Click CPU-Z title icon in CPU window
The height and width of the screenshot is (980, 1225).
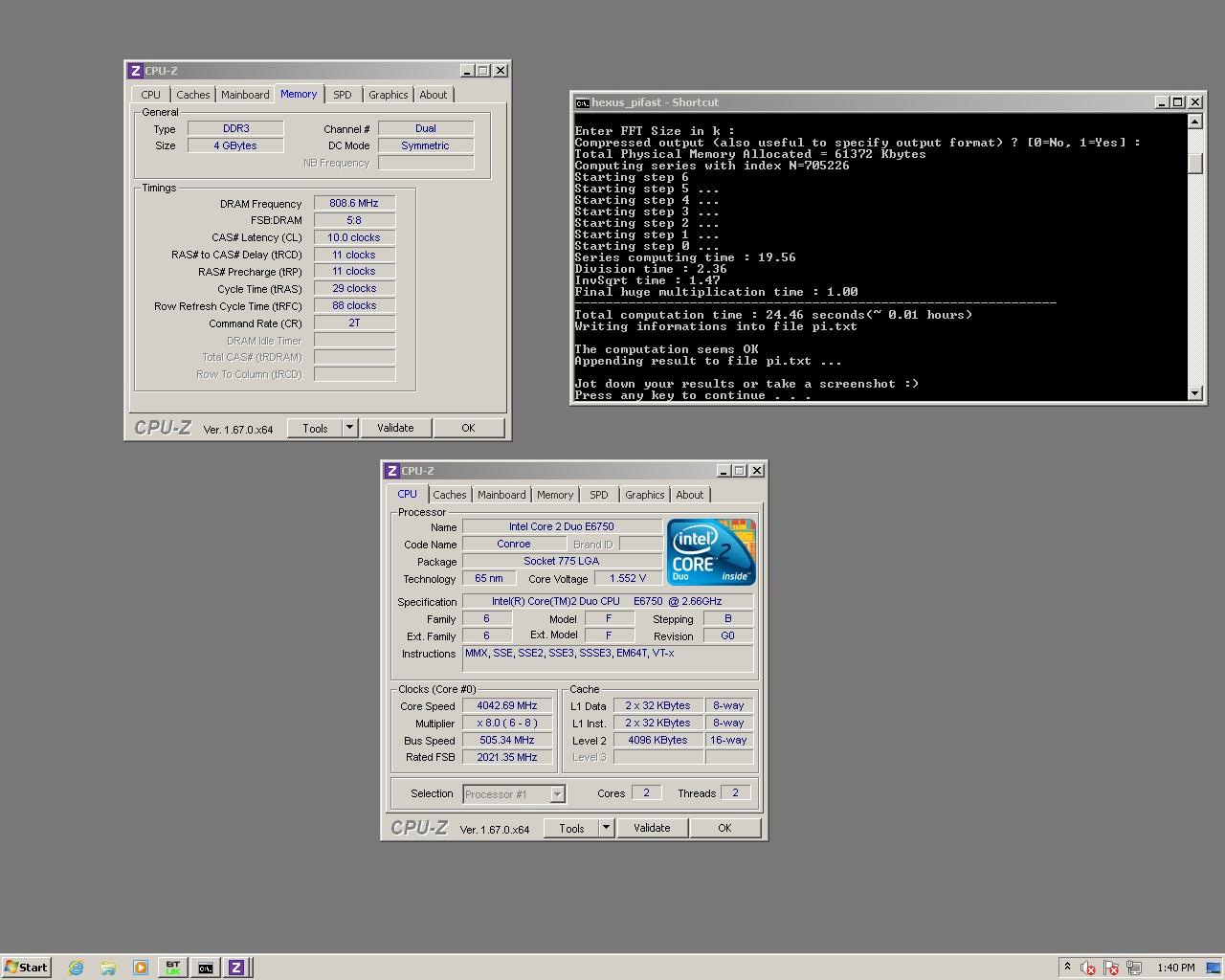pos(392,471)
